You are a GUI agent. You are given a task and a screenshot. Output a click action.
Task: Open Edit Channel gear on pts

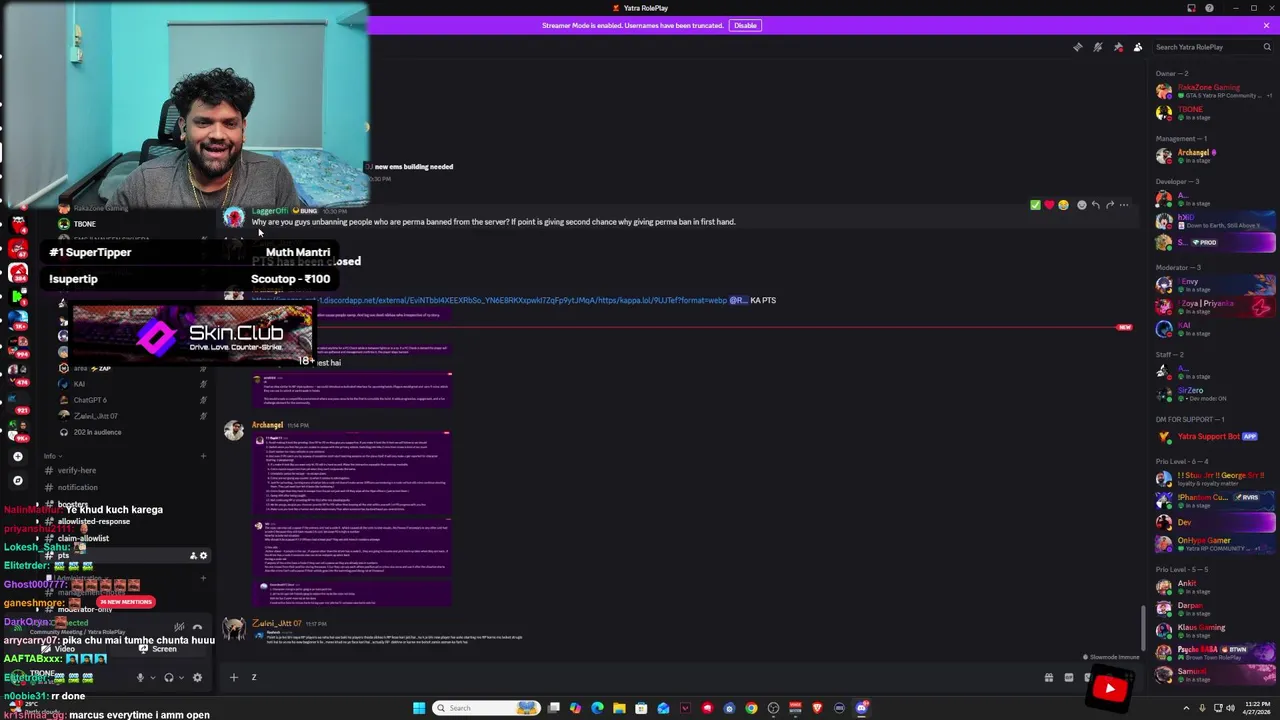(x=203, y=556)
